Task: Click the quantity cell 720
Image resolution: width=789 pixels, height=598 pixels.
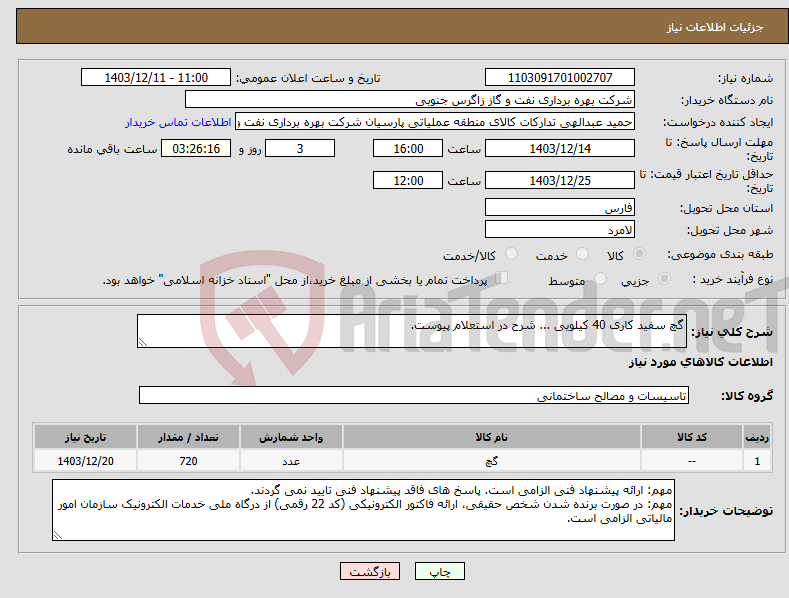Action: click(188, 461)
